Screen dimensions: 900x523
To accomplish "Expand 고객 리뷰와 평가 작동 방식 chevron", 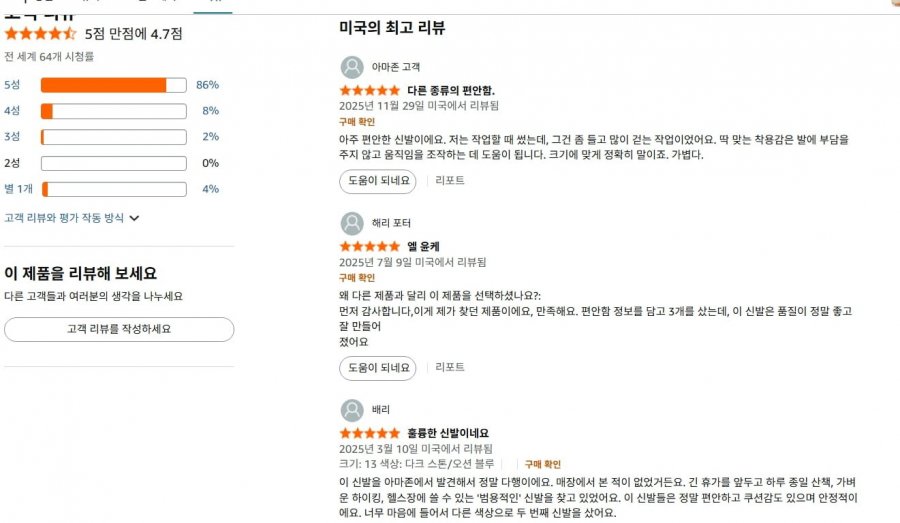I will point(134,217).
